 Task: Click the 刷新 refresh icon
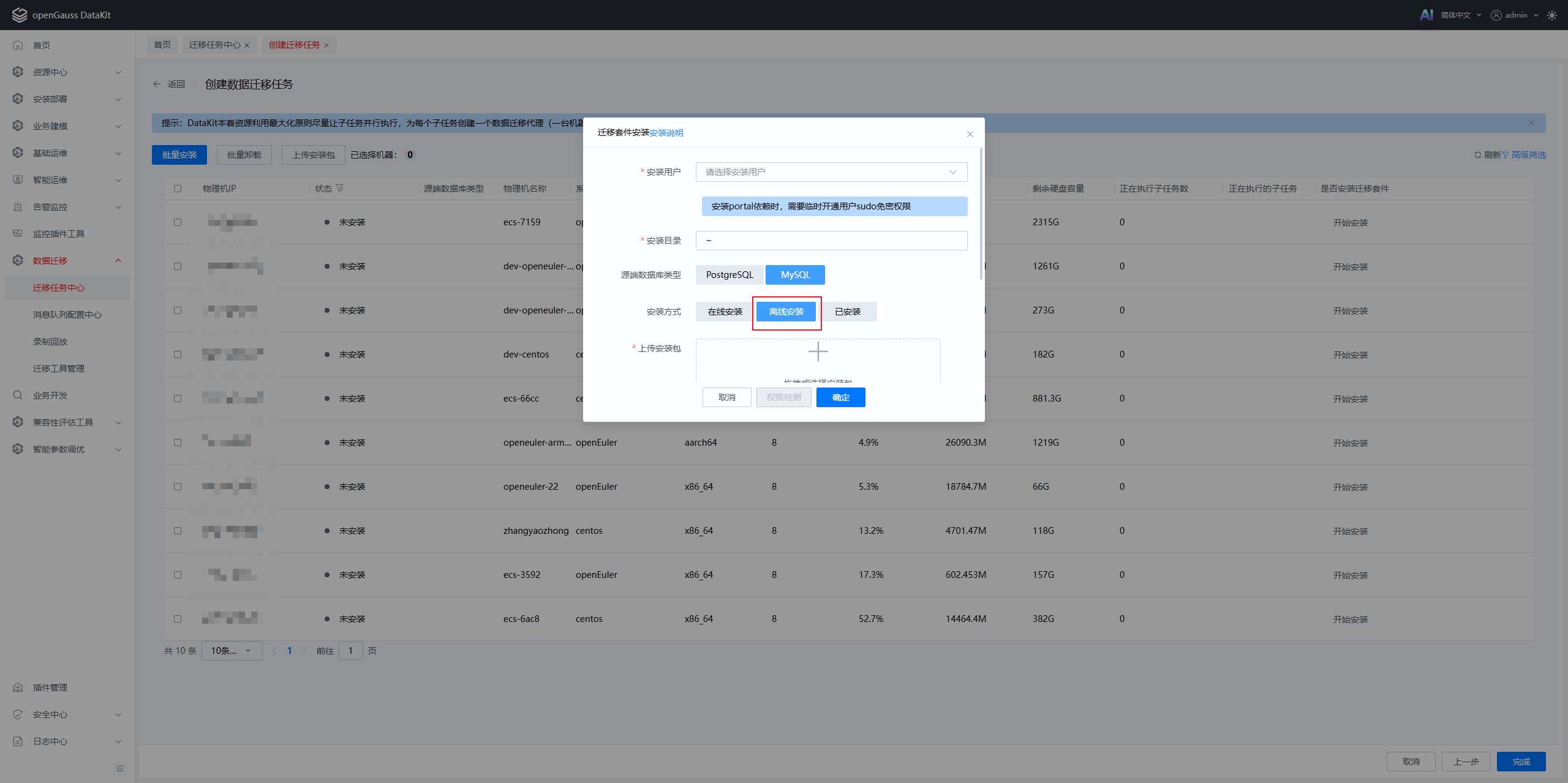(x=1477, y=155)
